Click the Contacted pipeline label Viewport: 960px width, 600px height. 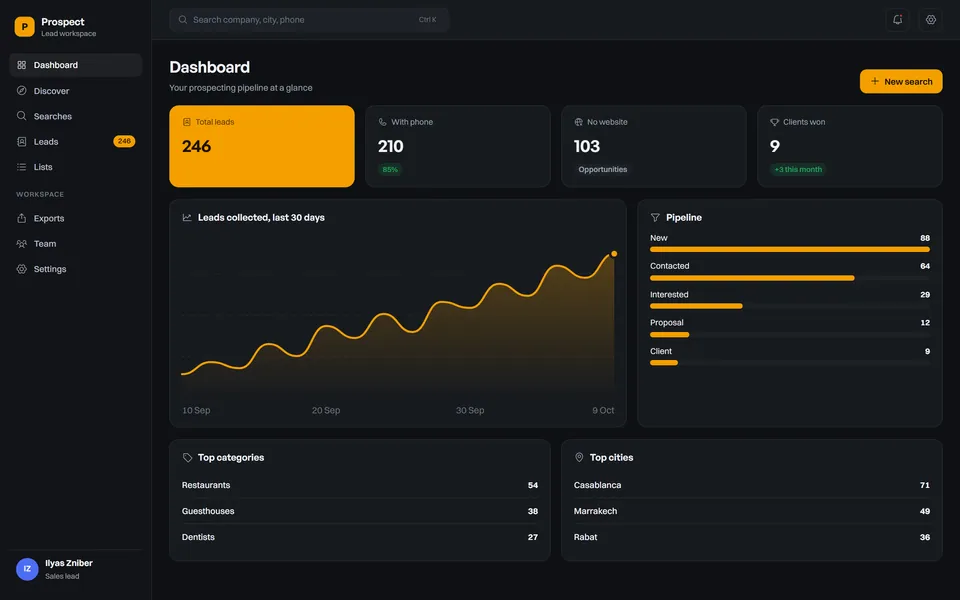[x=669, y=266]
